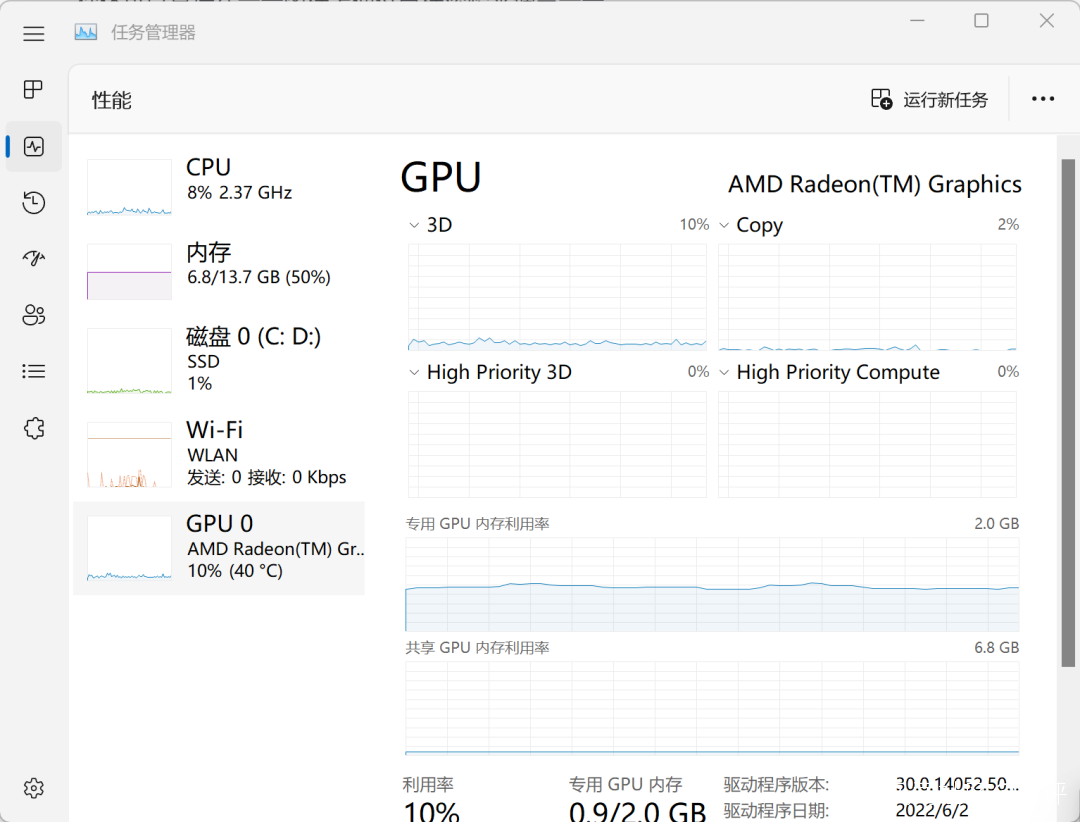The width and height of the screenshot is (1080, 822).
Task: Click 运行新任务 button
Action: [x=929, y=100]
